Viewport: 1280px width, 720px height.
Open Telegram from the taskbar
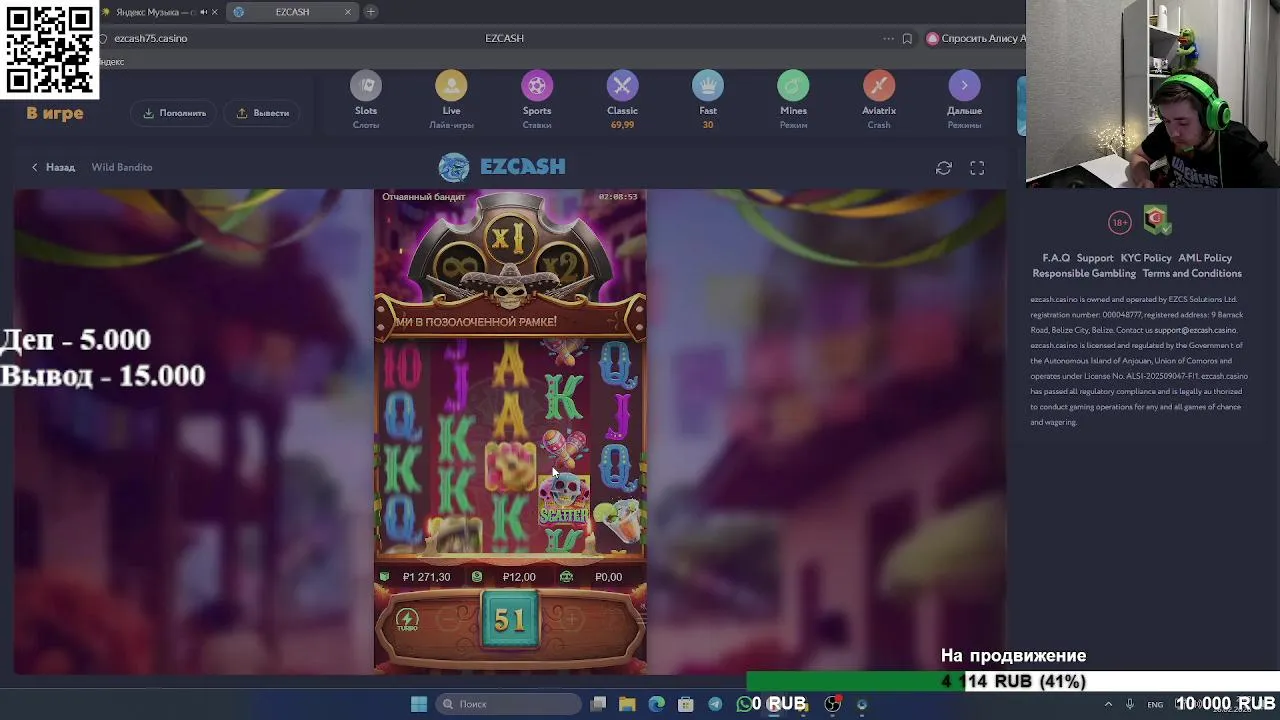tap(715, 704)
